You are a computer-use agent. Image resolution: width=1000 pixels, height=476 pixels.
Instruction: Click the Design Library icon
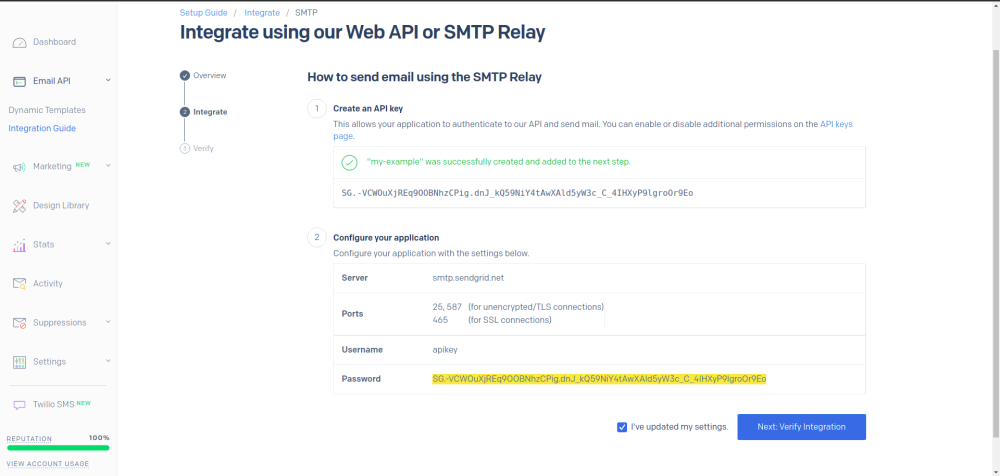click(x=19, y=206)
